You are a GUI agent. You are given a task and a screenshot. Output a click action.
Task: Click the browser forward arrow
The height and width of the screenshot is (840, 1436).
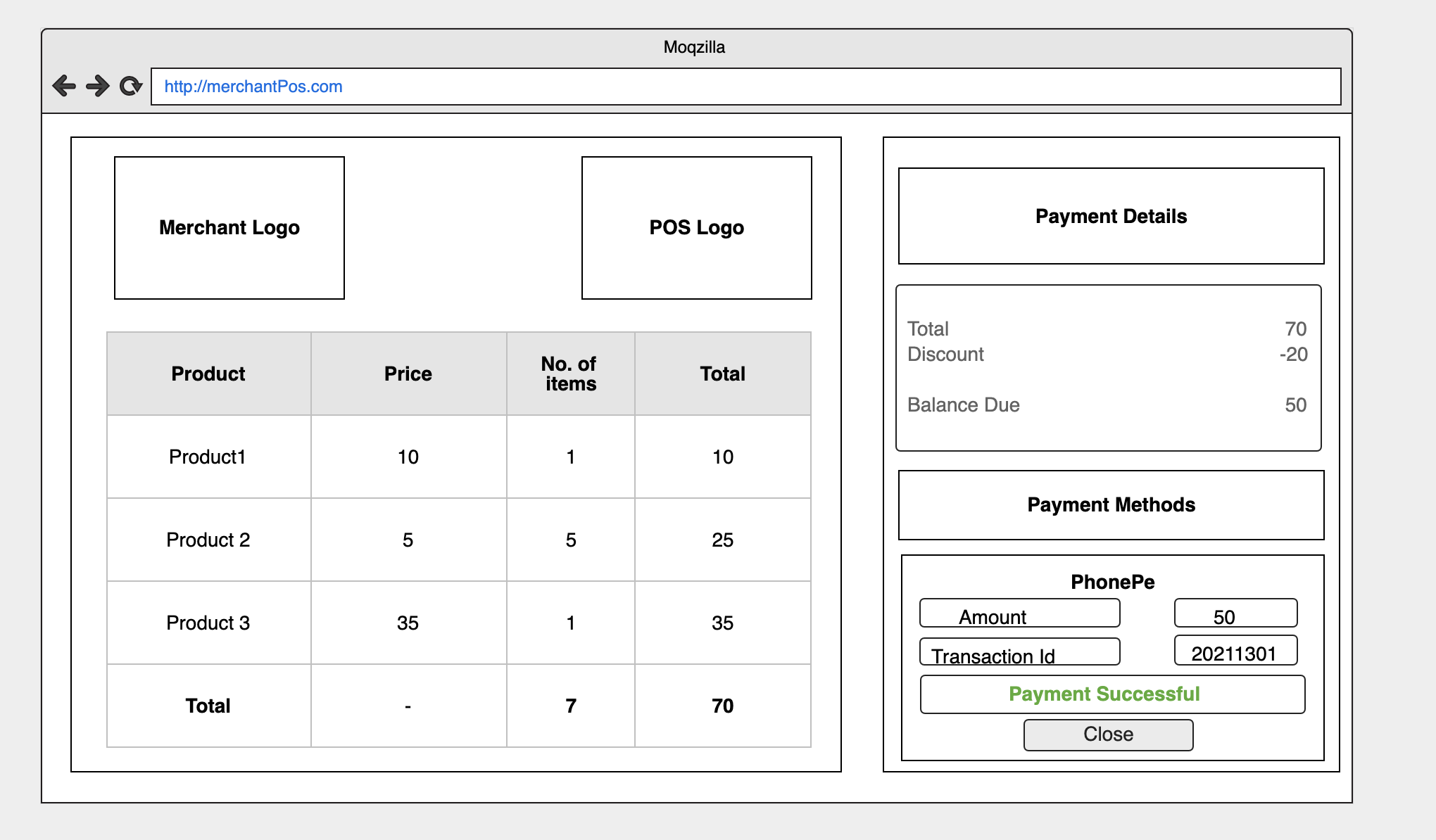coord(98,86)
